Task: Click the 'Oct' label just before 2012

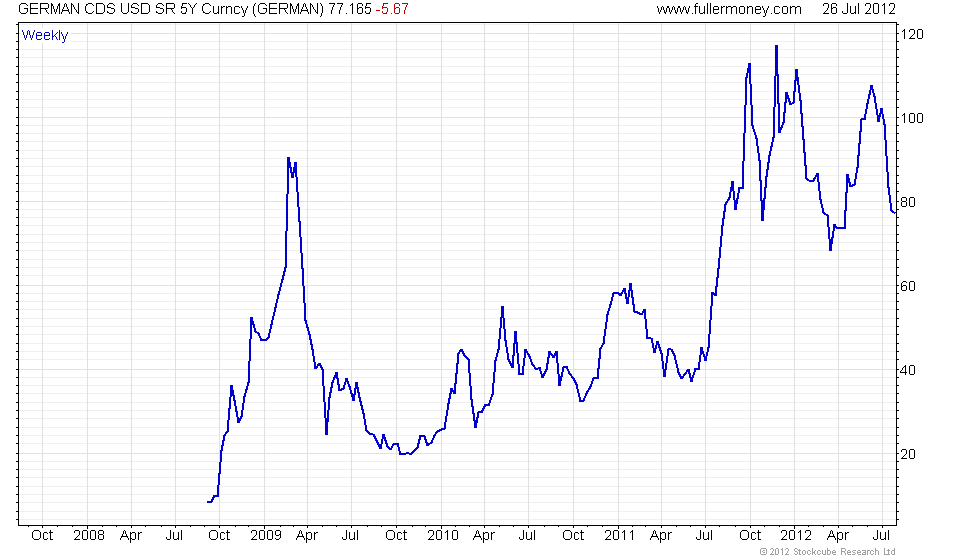Action: click(750, 536)
